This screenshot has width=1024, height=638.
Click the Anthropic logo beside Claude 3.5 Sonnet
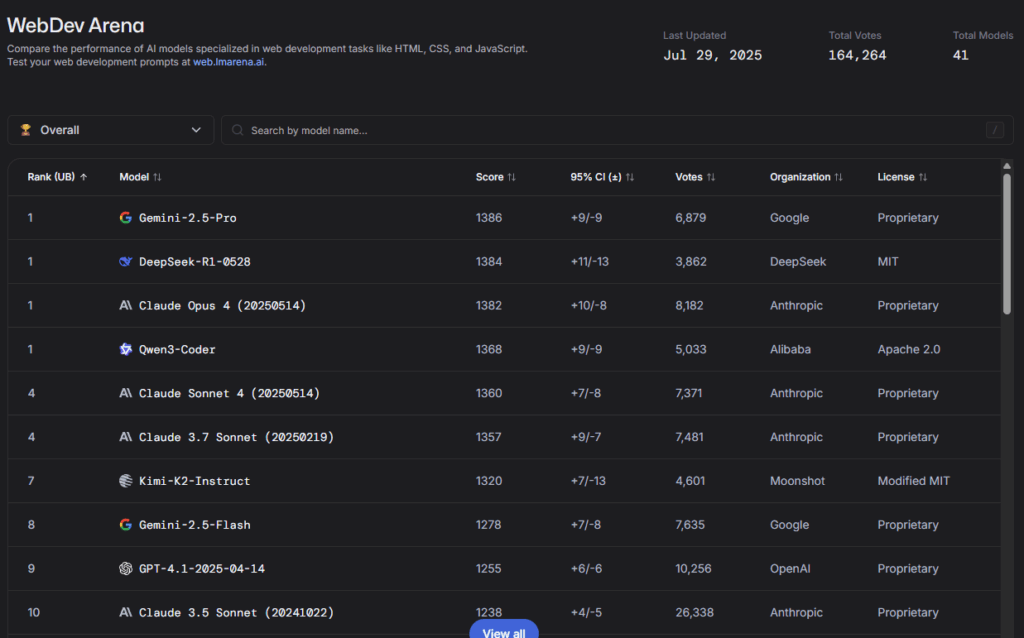click(x=125, y=612)
